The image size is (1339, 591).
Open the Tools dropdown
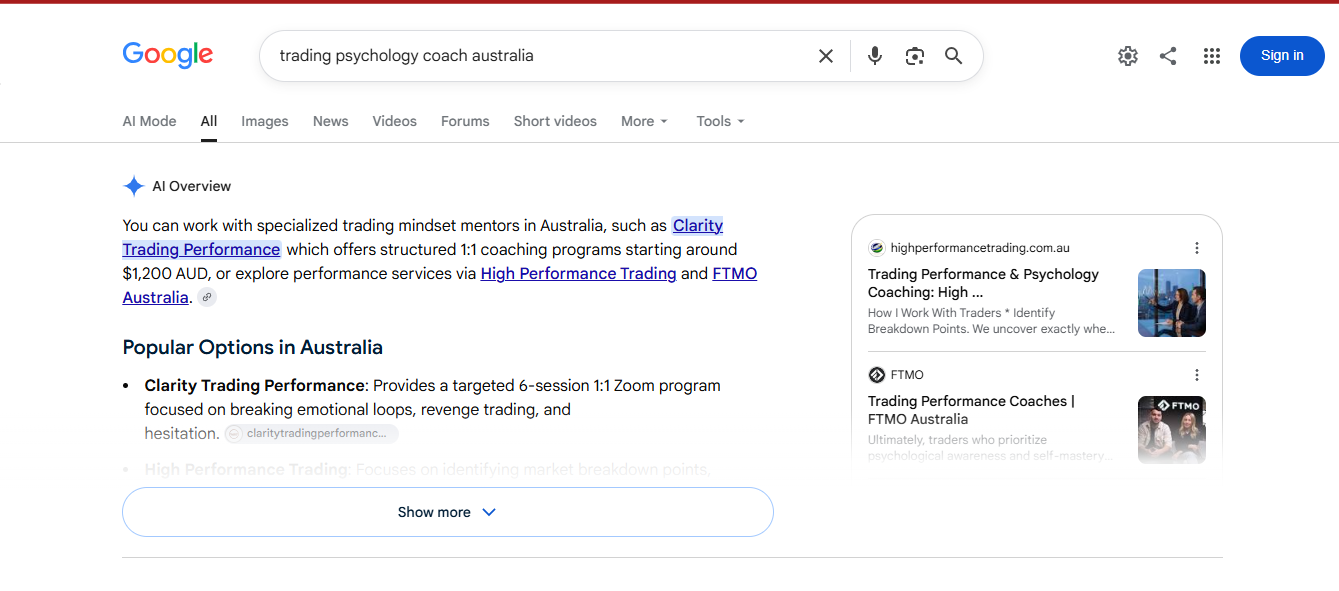tap(720, 121)
